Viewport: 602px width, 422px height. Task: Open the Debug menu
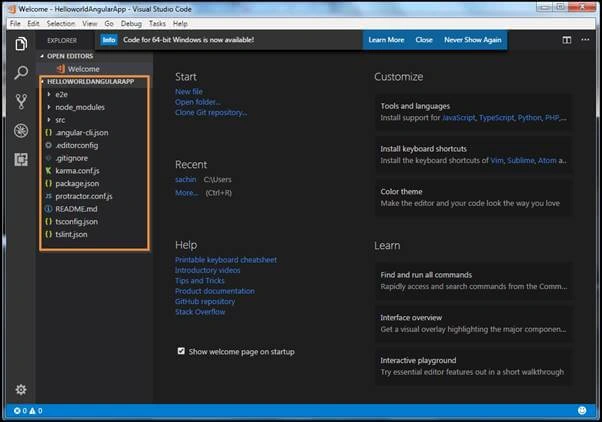tap(131, 24)
